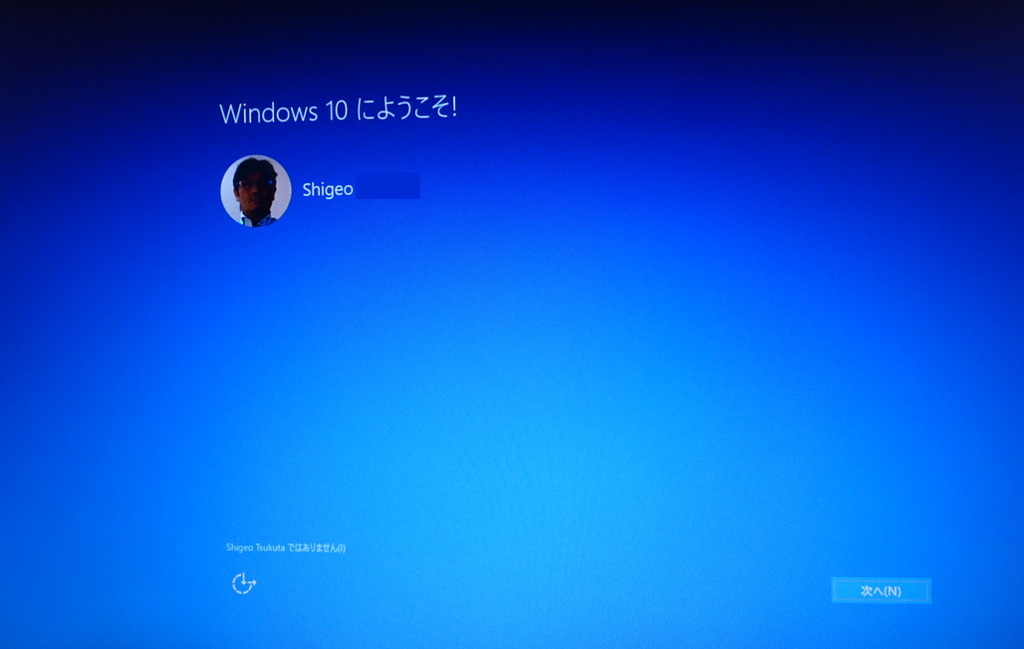Click the Ease of Access icon

click(x=244, y=583)
